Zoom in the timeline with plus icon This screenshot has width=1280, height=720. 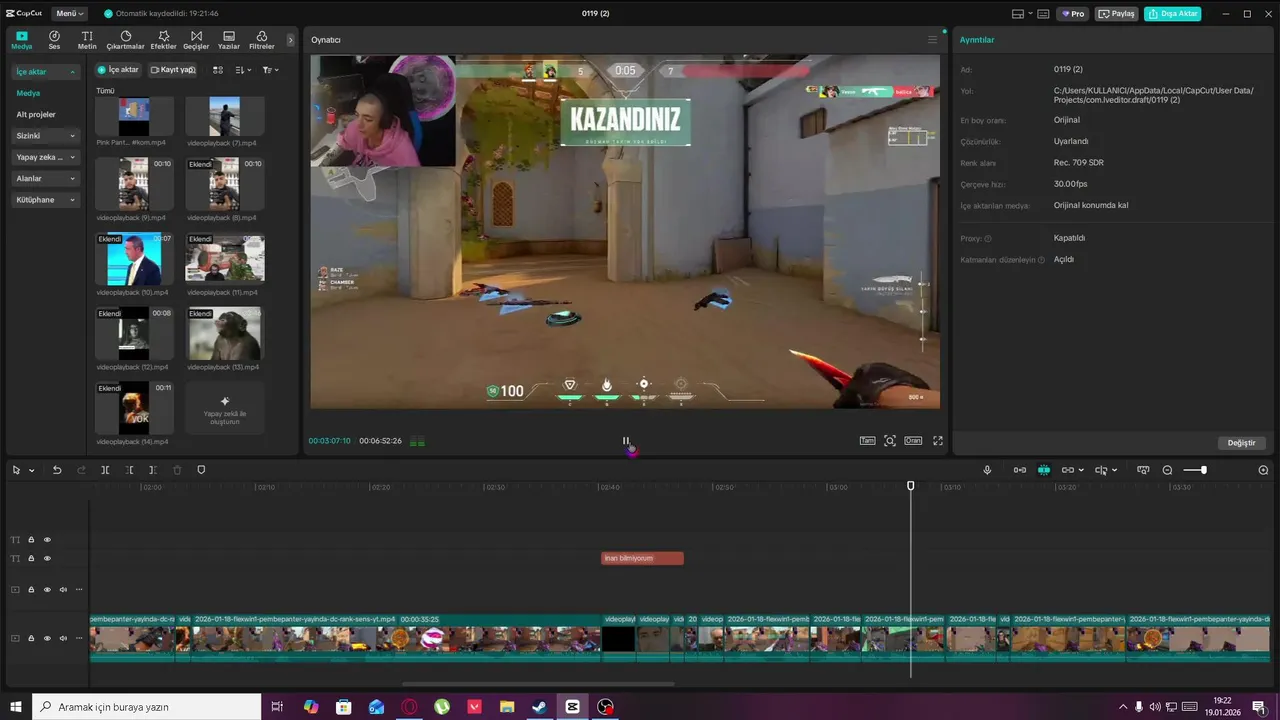1263,470
